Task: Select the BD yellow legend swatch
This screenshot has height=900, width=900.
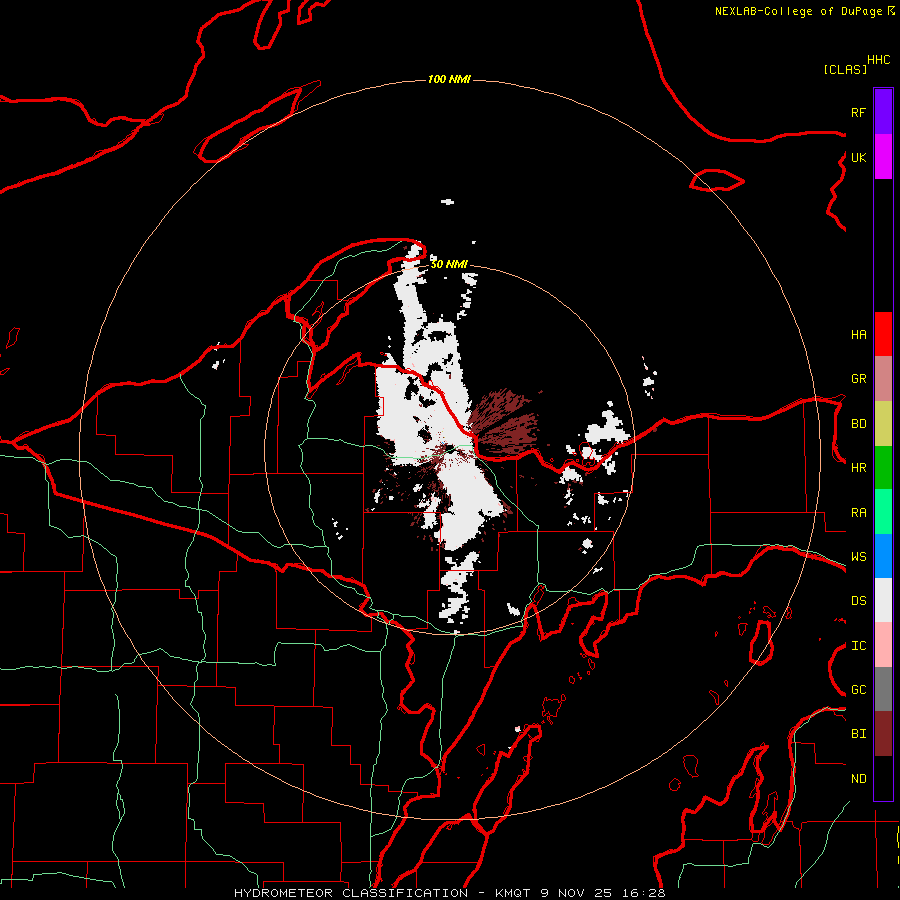Action: click(883, 424)
